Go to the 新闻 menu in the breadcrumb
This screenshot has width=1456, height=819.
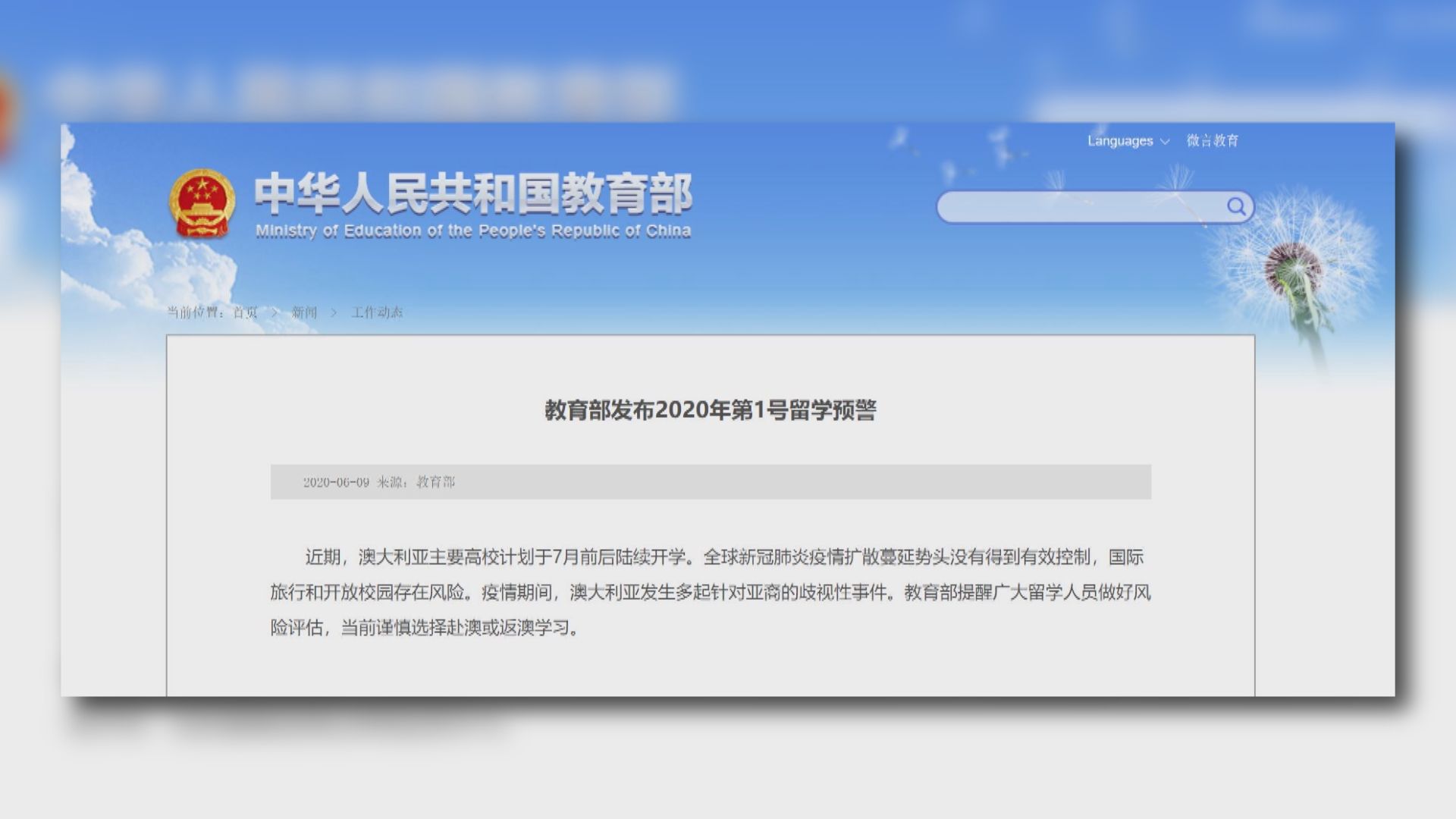[x=303, y=312]
